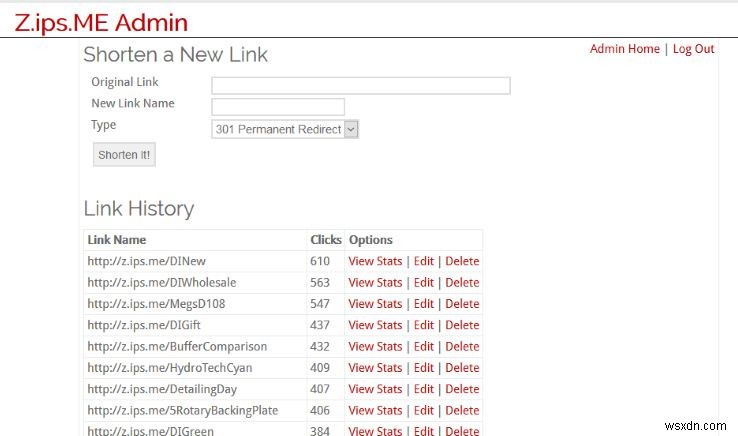Edit the DIWholesale link
This screenshot has width=738, height=436.
424,282
